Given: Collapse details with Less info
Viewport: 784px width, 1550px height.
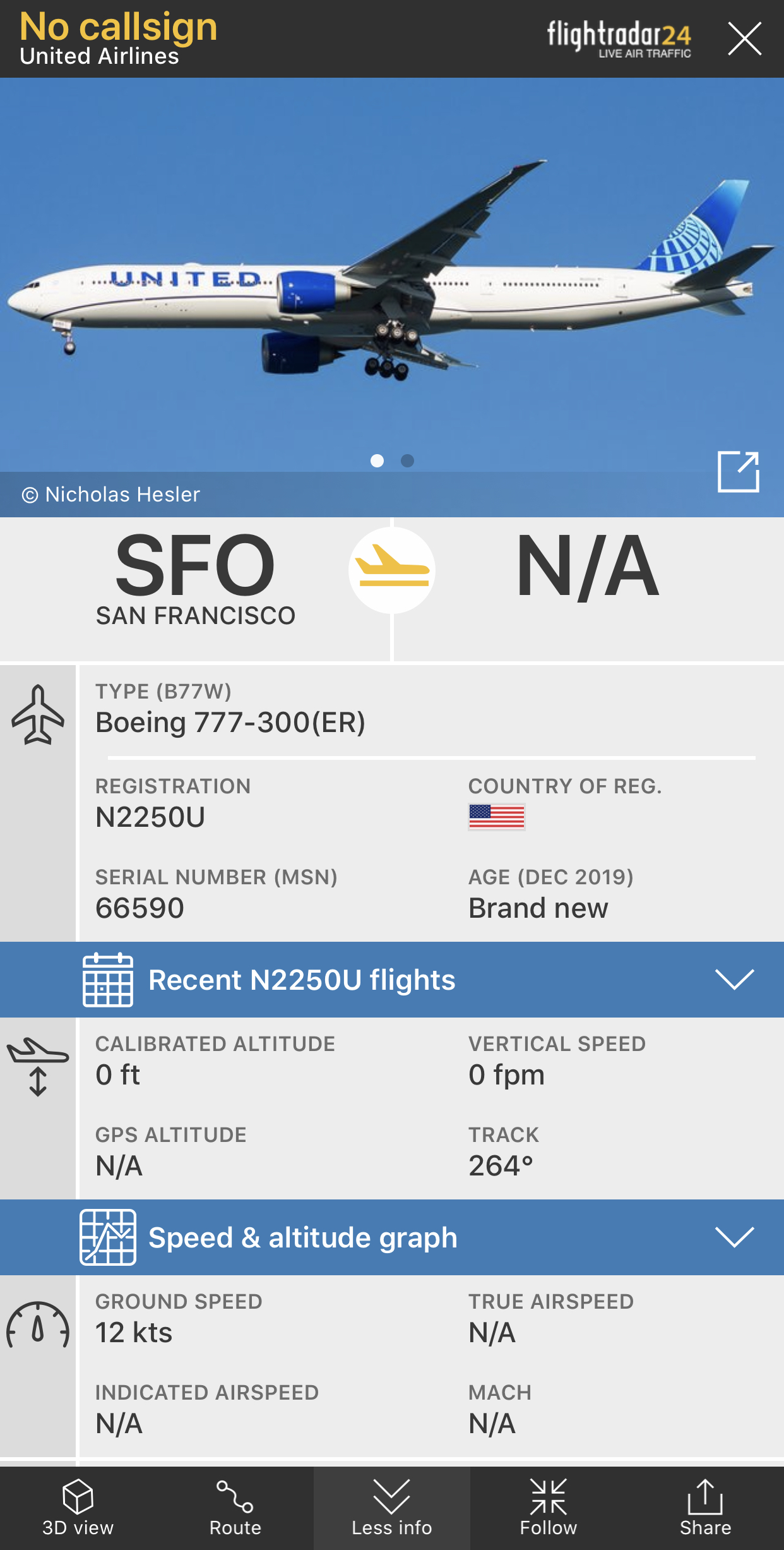Looking at the screenshot, I should tap(392, 1508).
